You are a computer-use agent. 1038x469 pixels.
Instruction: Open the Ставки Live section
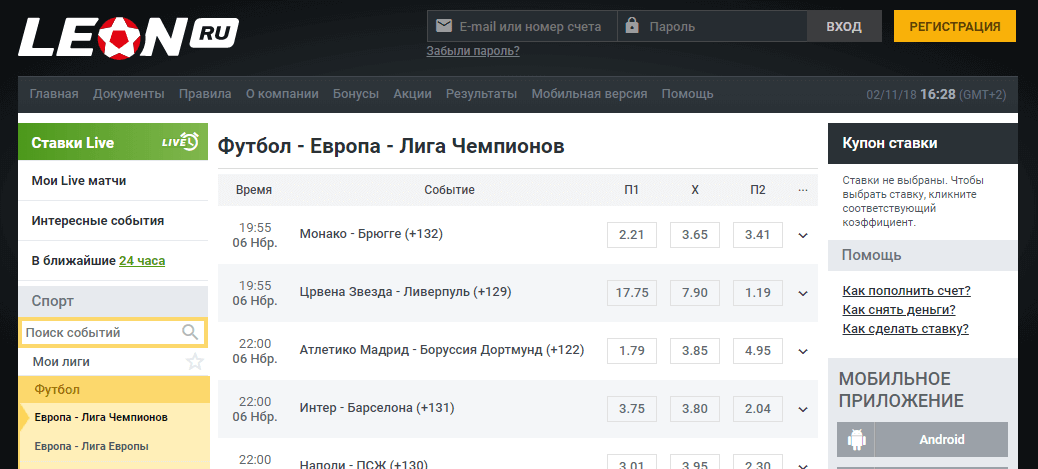(x=113, y=142)
